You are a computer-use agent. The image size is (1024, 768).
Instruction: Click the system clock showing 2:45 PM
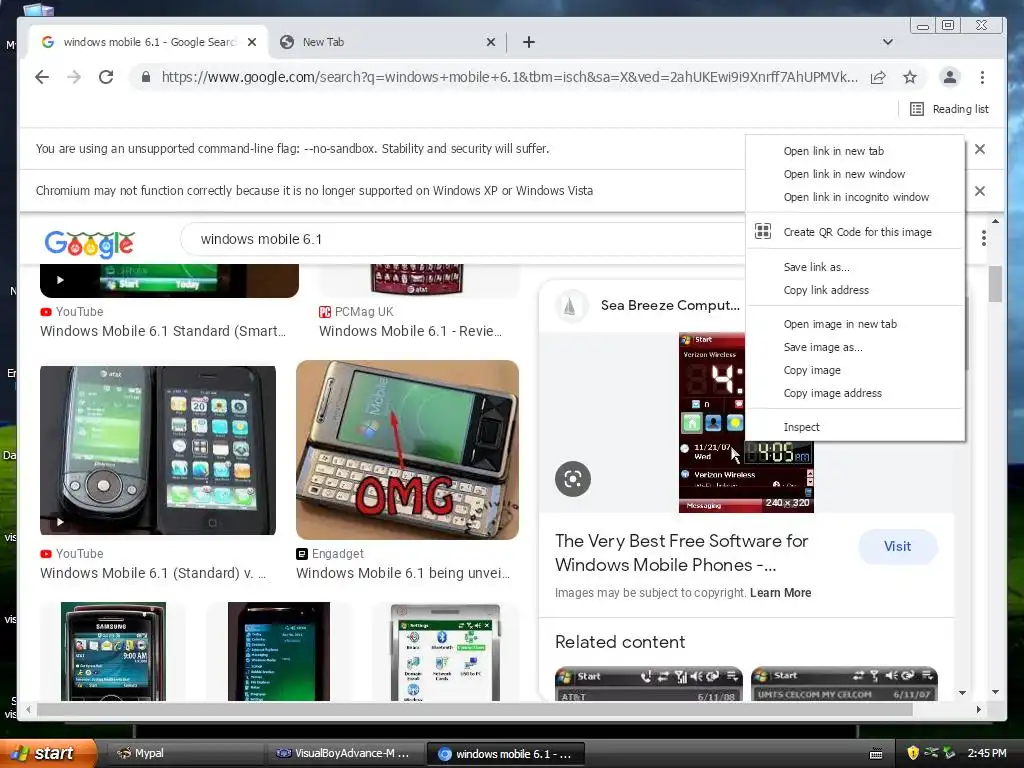tap(987, 753)
